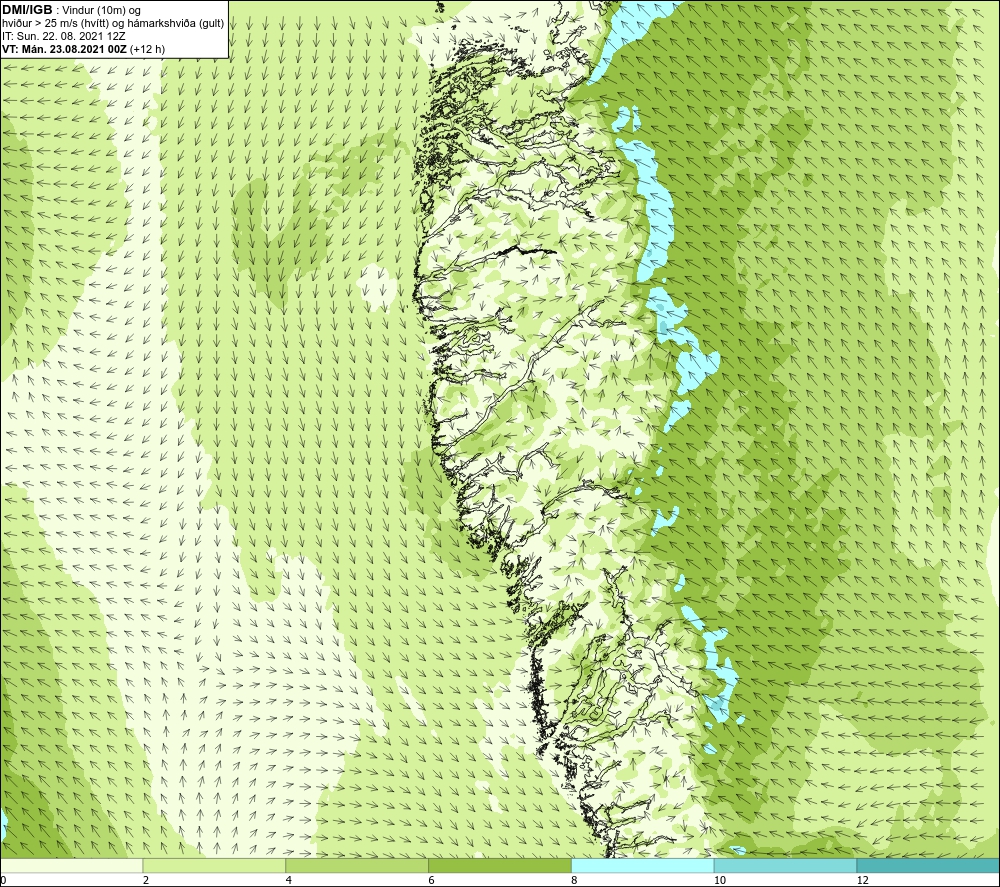Click the legend scale label '12'
Image resolution: width=1000 pixels, height=887 pixels.
[863, 881]
